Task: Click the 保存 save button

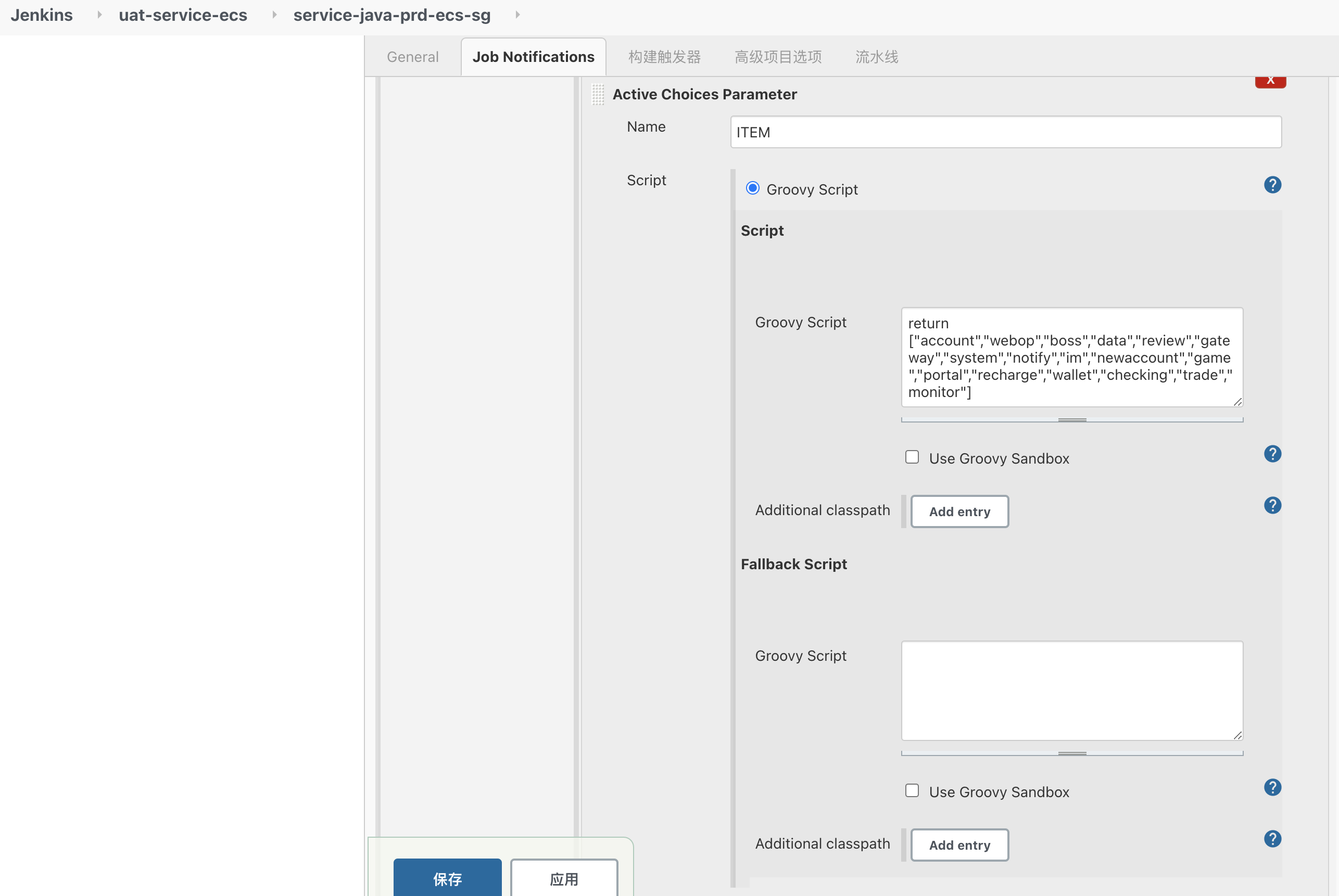Action: tap(447, 878)
